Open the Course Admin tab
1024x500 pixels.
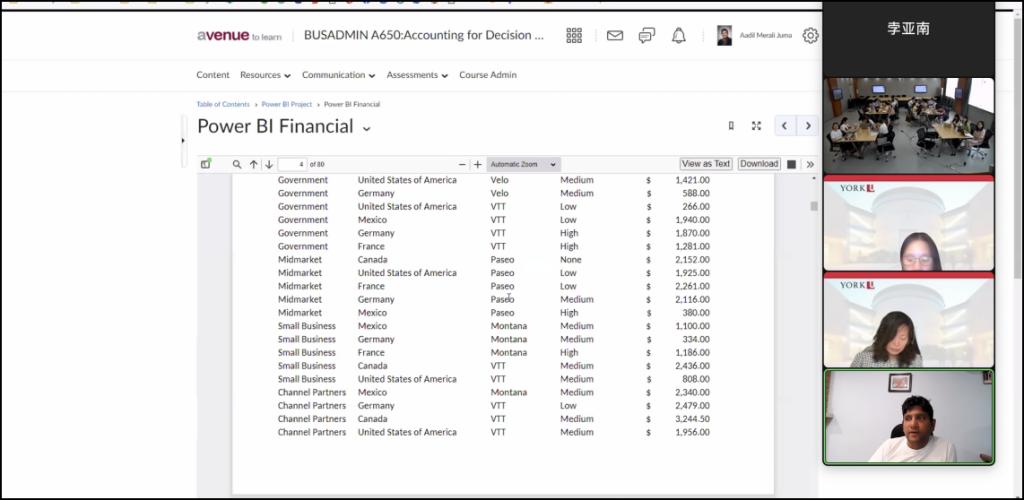(x=488, y=75)
